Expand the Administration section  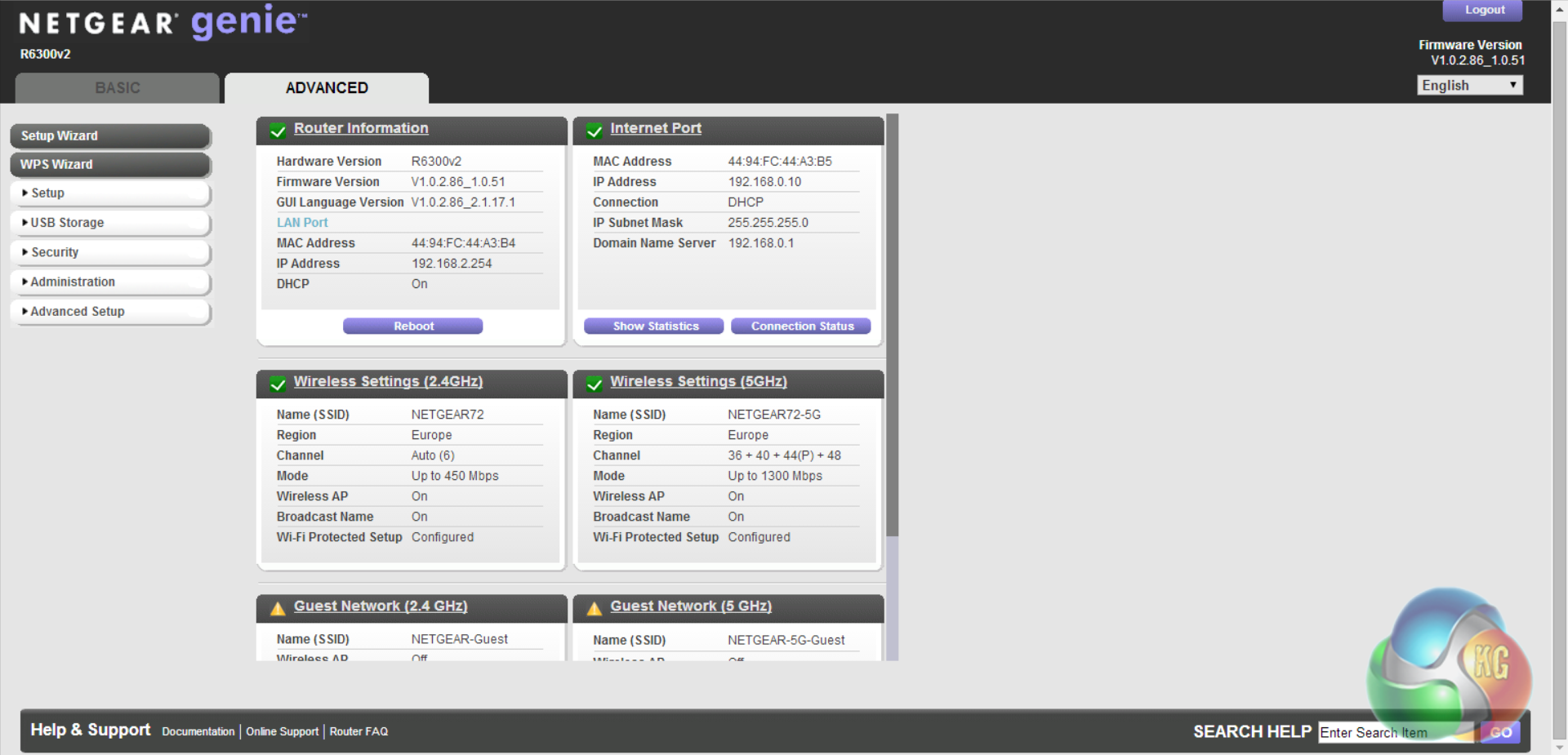[x=111, y=282]
